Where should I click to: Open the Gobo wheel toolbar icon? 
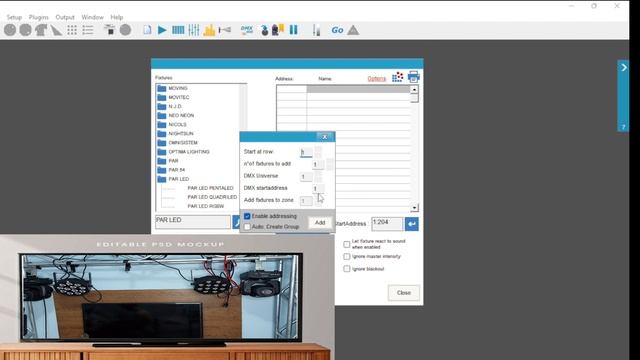(10, 30)
